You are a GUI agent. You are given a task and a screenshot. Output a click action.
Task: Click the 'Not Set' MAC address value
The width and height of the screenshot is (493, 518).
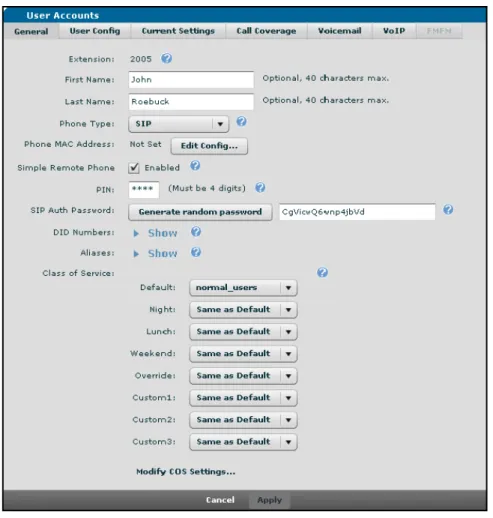145,144
